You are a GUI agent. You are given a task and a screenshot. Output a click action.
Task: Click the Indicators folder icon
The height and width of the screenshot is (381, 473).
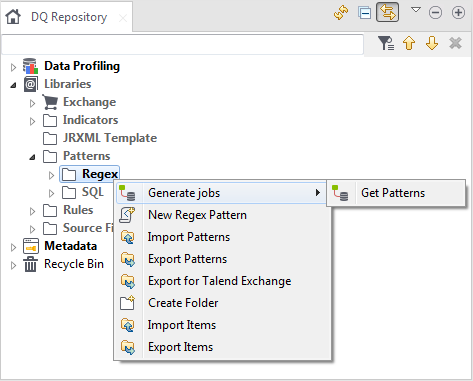pos(50,120)
